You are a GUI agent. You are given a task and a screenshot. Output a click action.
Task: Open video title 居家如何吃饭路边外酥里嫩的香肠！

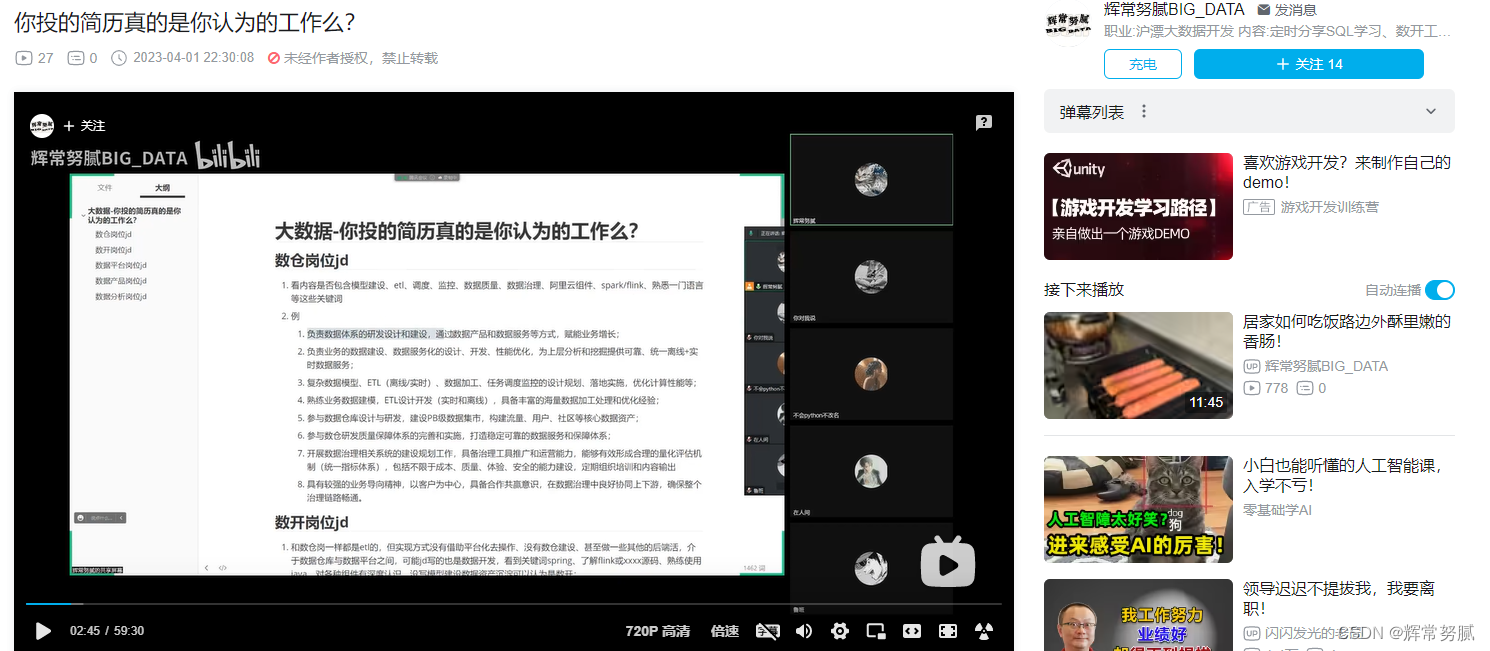1346,331
